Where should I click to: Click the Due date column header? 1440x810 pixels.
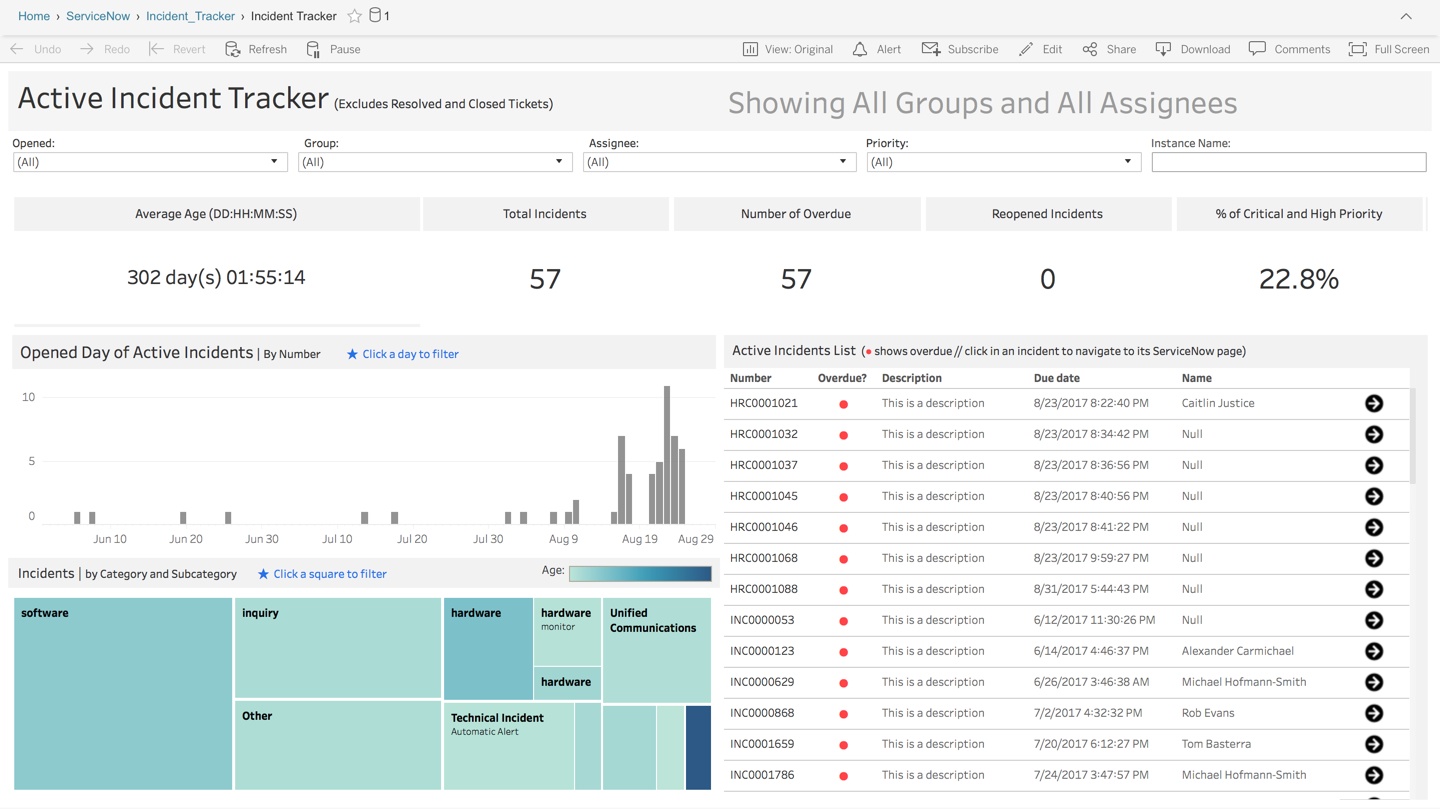point(1056,378)
